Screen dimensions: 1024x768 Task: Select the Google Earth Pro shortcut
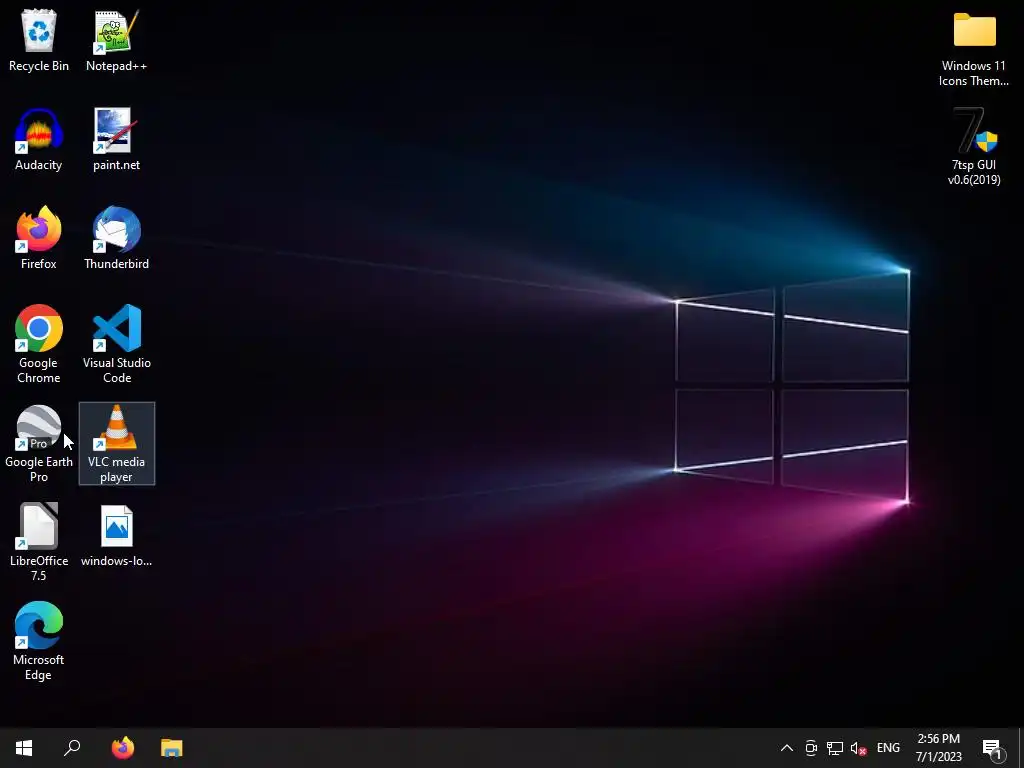(x=39, y=443)
